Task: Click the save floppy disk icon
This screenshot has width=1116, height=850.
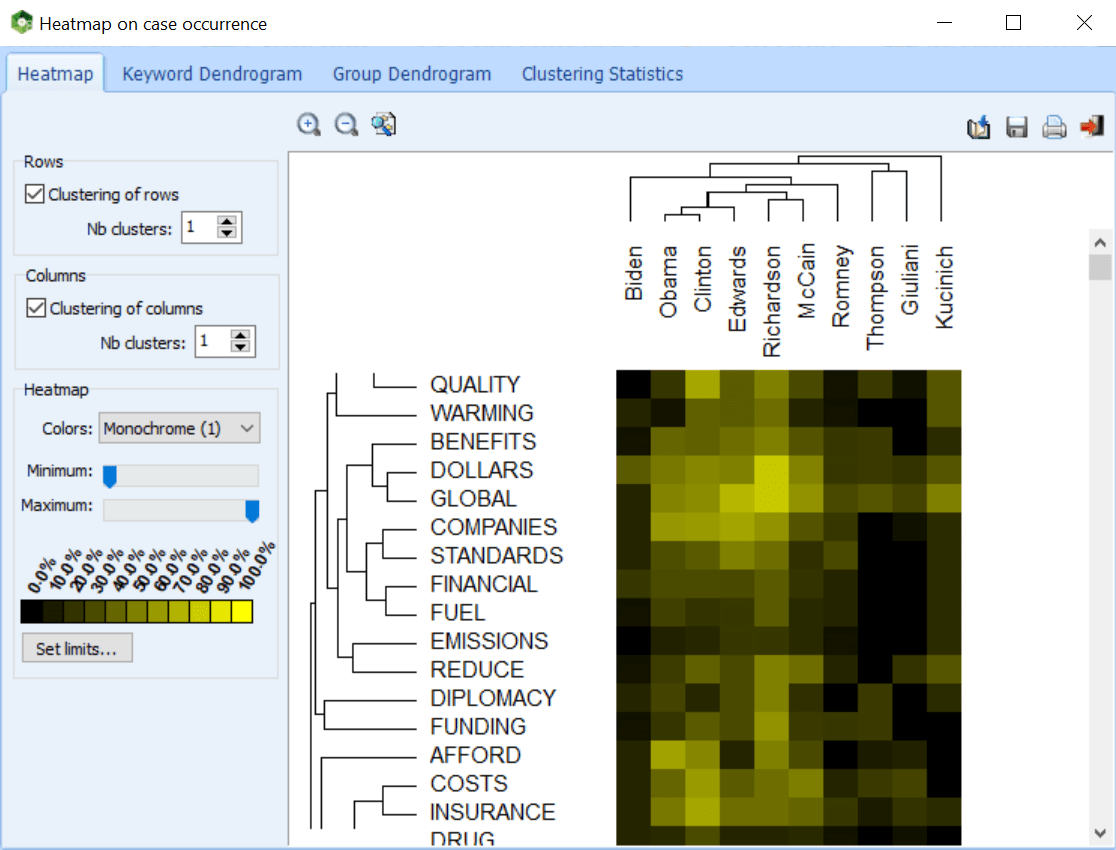Action: [x=1016, y=127]
